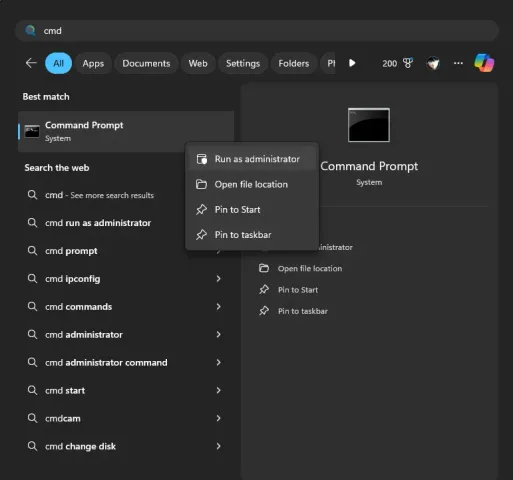Click the shield icon beside Run as administrator
Screen dimensions: 513x480
tap(201, 159)
